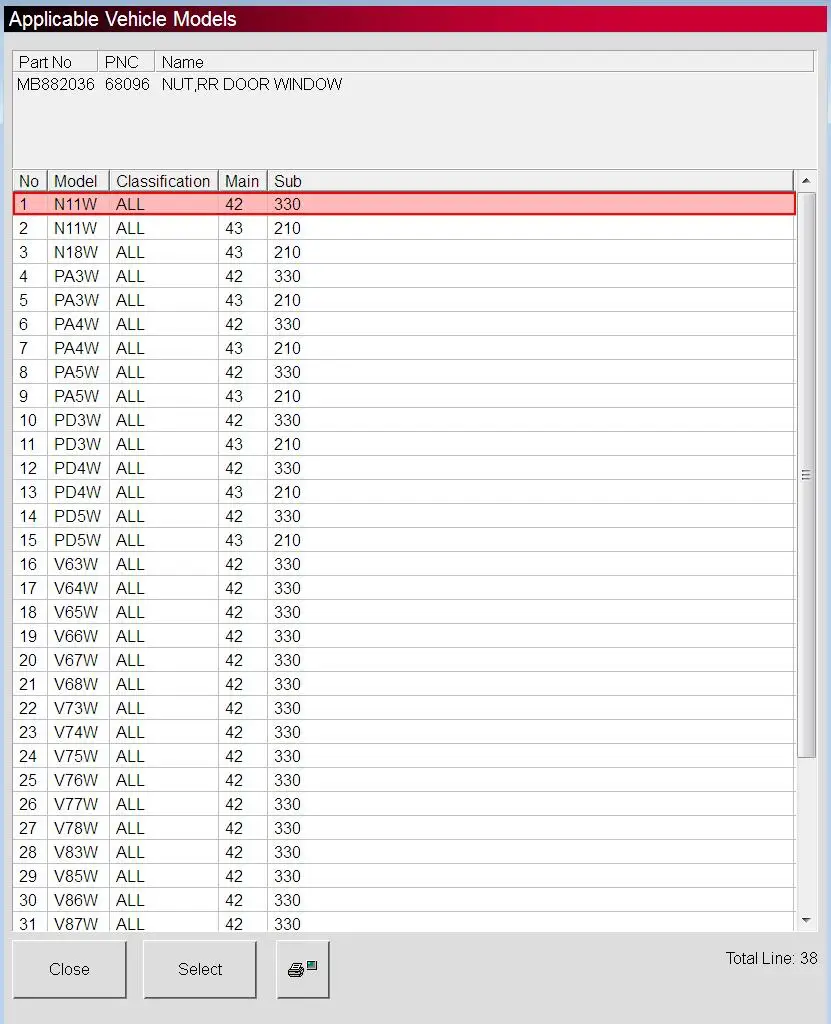Click the Main column header
Image resolution: width=831 pixels, height=1024 pixels.
tap(243, 181)
